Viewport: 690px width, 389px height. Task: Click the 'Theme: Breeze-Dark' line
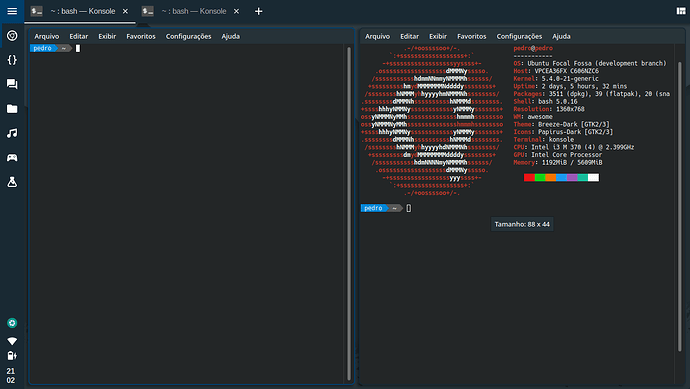[562, 125]
